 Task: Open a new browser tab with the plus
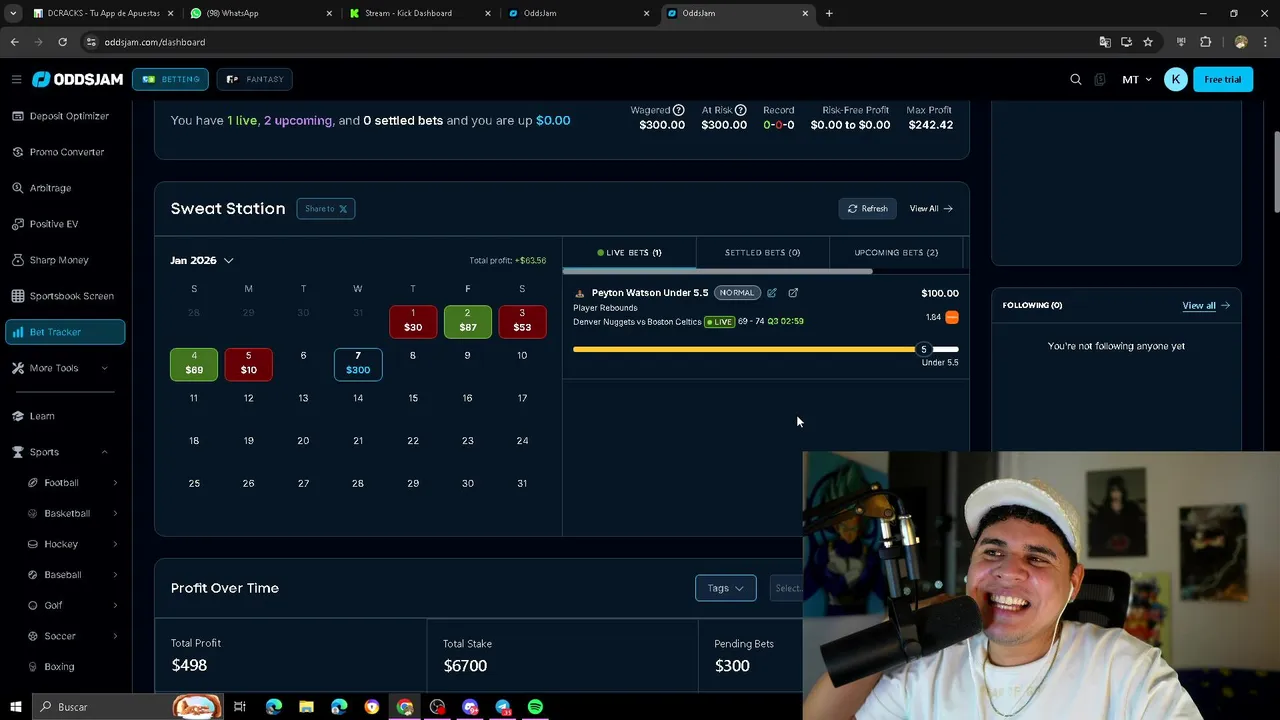point(829,13)
